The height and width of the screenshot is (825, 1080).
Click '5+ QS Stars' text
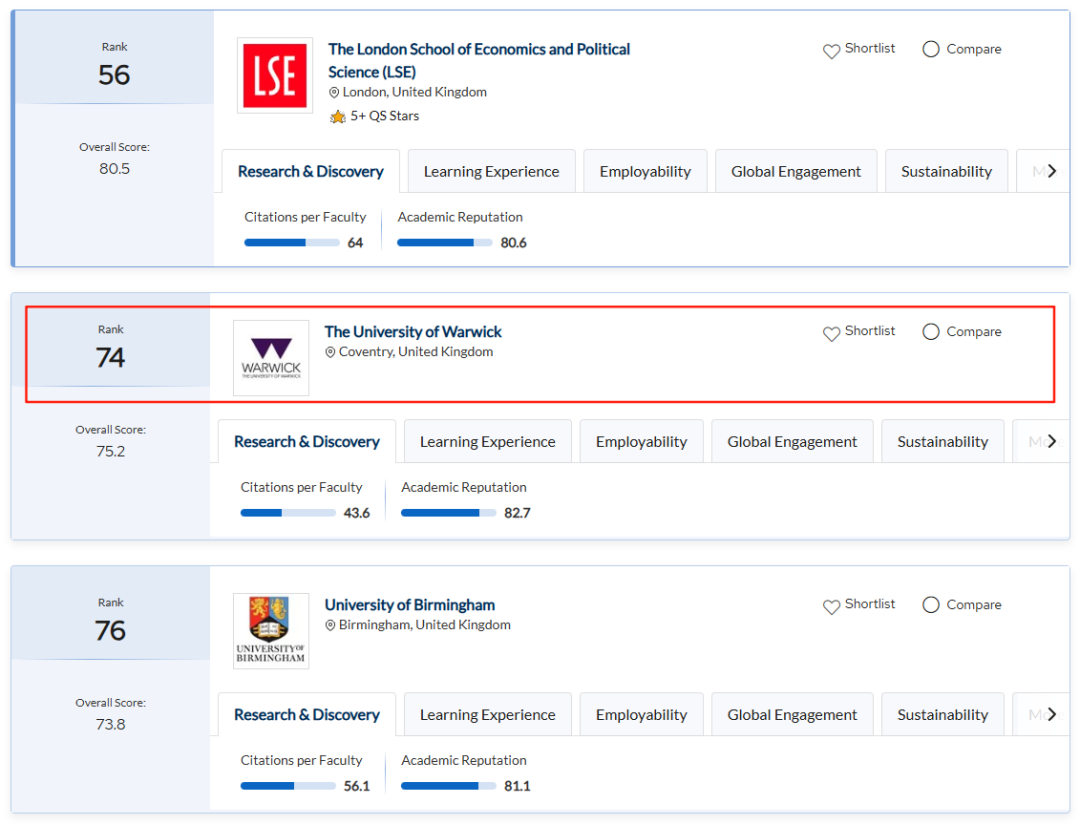[x=384, y=116]
